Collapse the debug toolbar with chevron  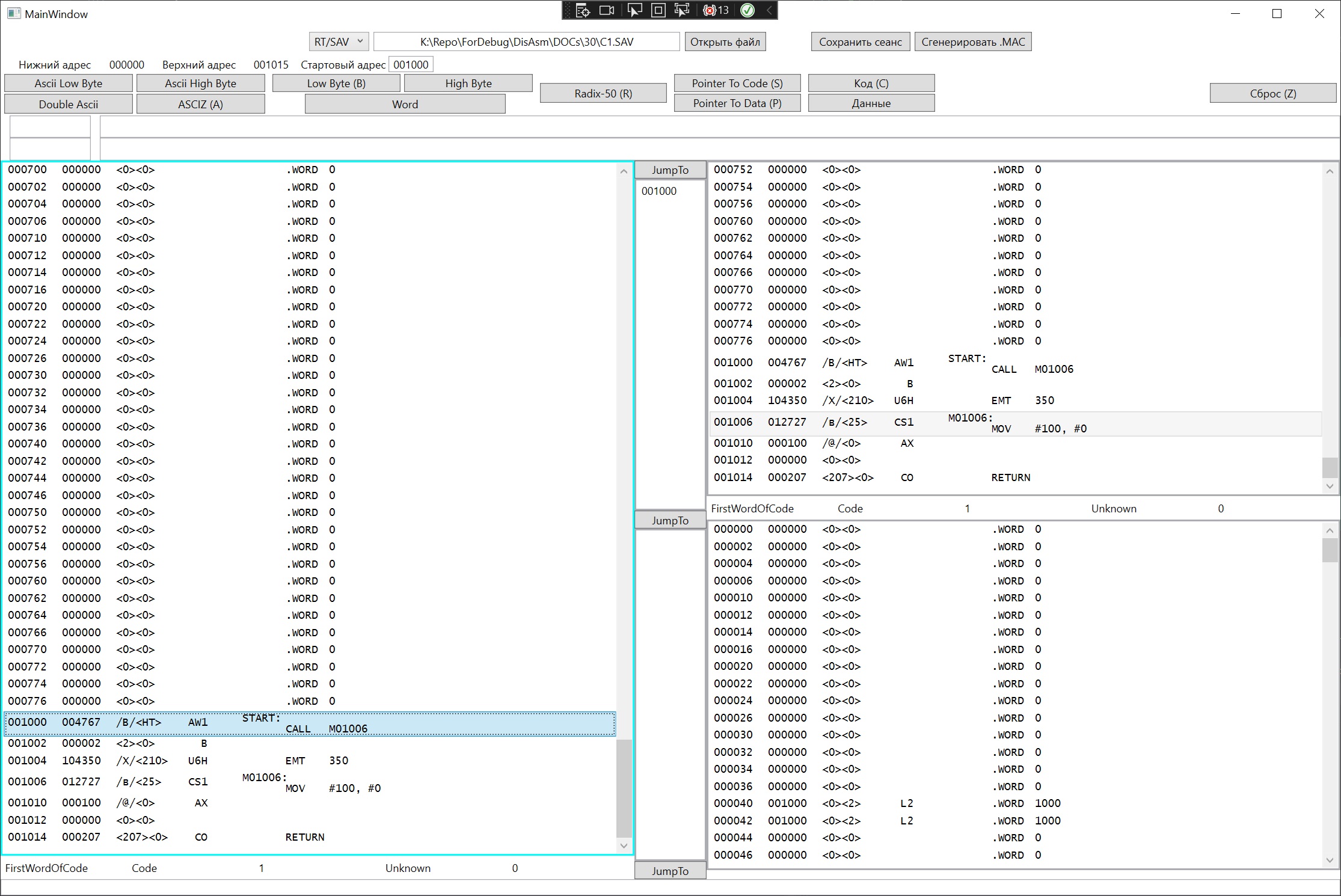tap(769, 10)
